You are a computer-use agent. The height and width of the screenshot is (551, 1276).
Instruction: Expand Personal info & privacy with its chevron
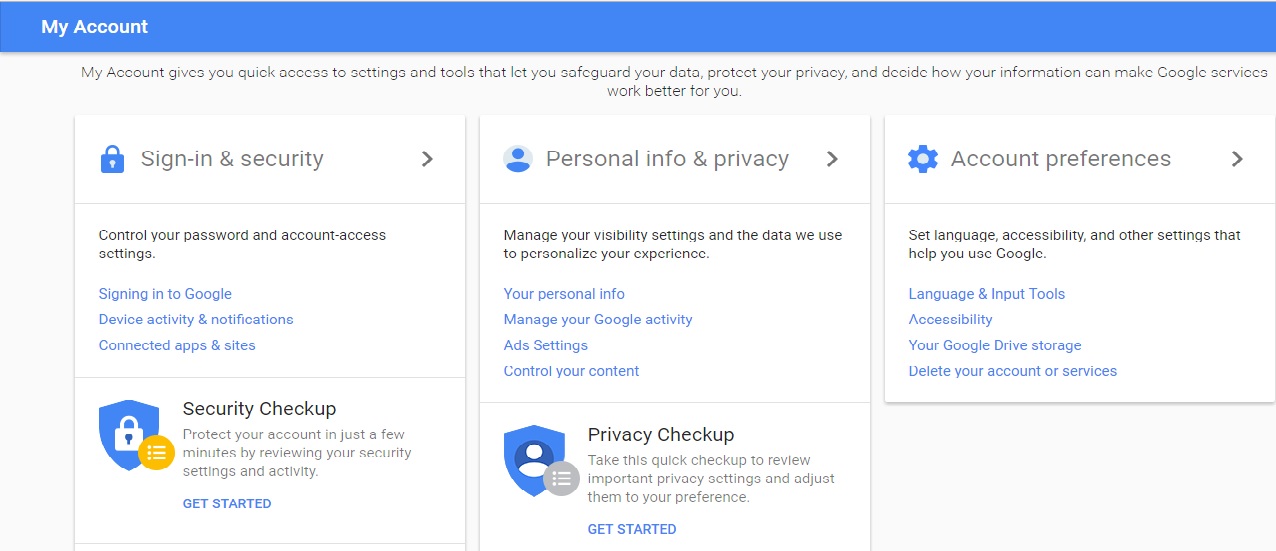click(832, 159)
